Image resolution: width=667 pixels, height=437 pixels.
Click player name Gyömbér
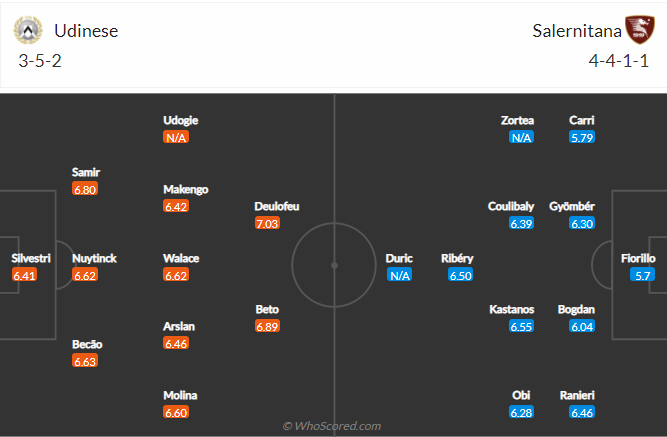point(572,206)
